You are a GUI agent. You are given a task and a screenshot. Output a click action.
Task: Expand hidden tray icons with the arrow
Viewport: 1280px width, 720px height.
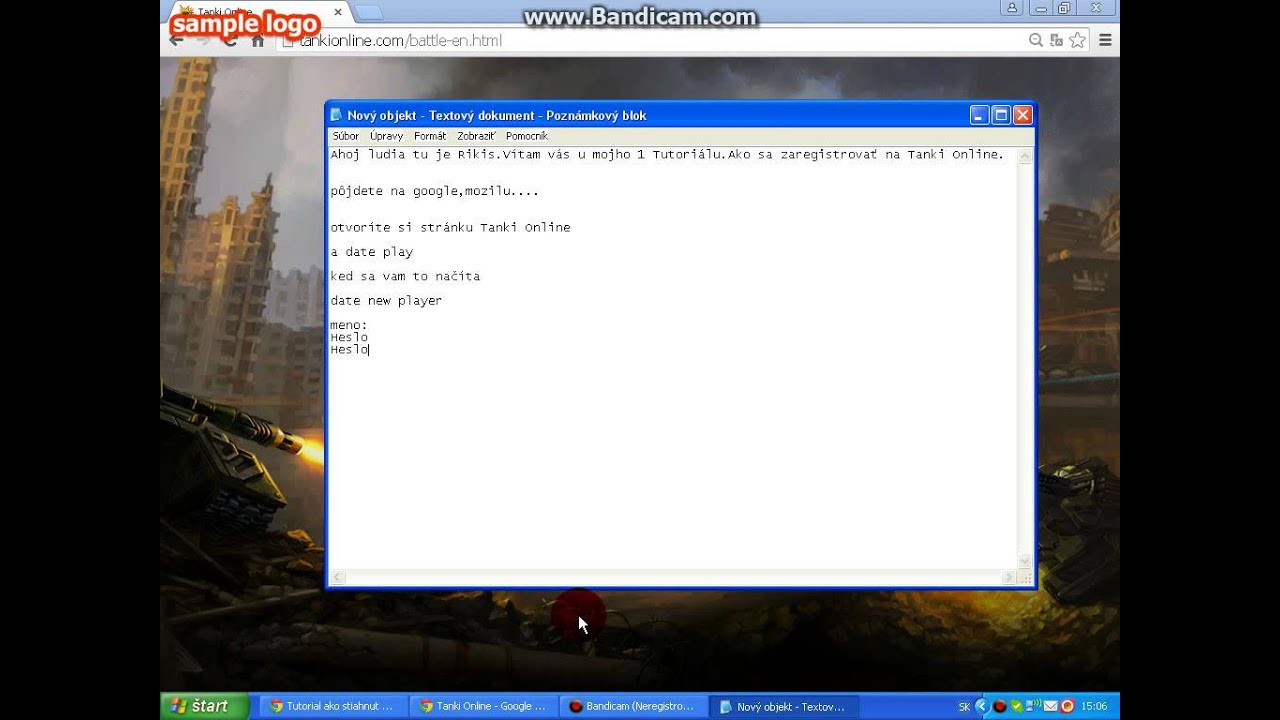[981, 706]
